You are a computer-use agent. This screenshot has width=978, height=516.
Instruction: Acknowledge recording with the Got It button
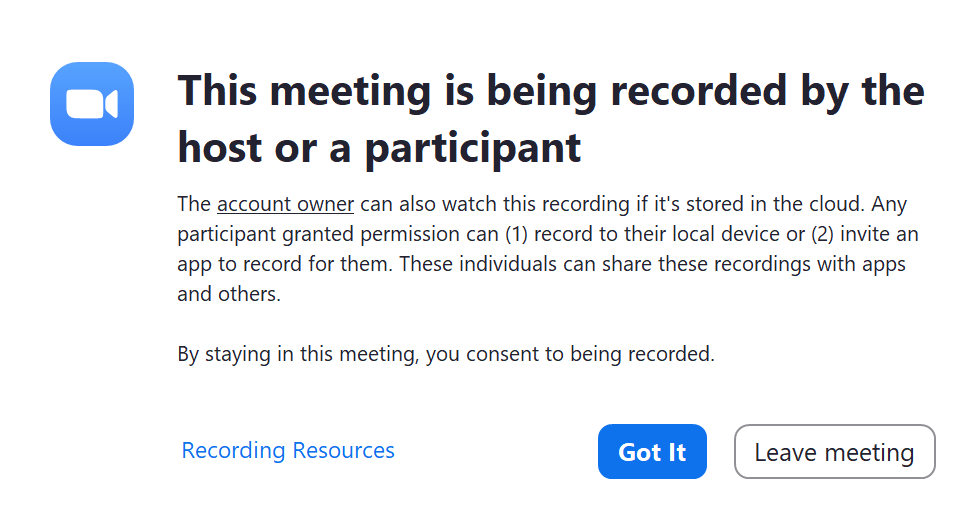coord(652,452)
